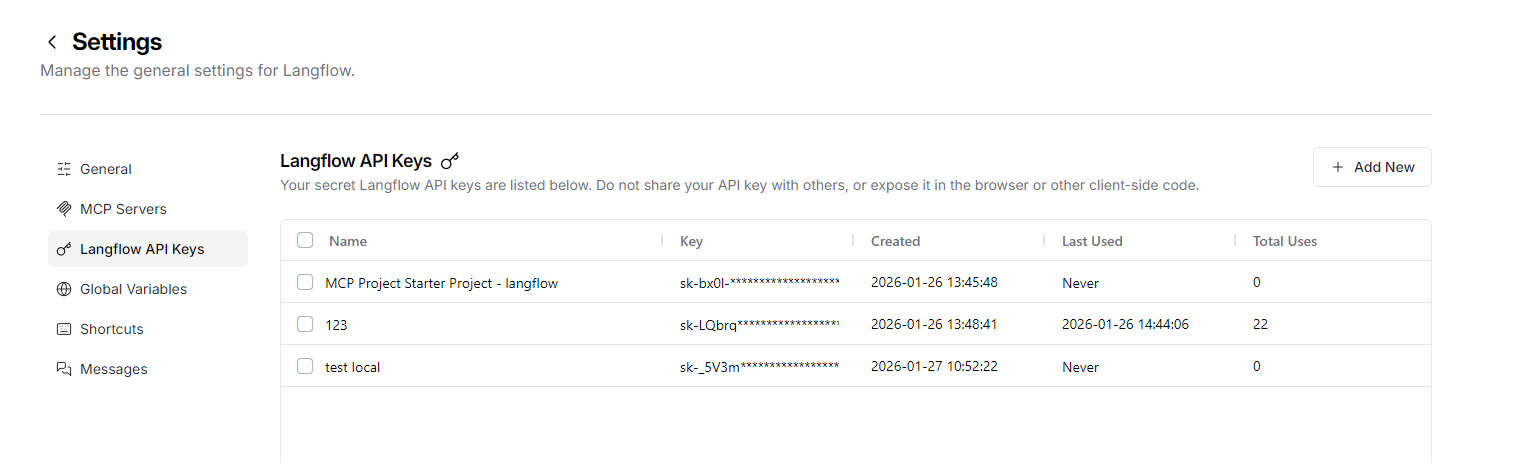Toggle the select-all checkbox in the table header
The height and width of the screenshot is (463, 1527).
pos(305,240)
